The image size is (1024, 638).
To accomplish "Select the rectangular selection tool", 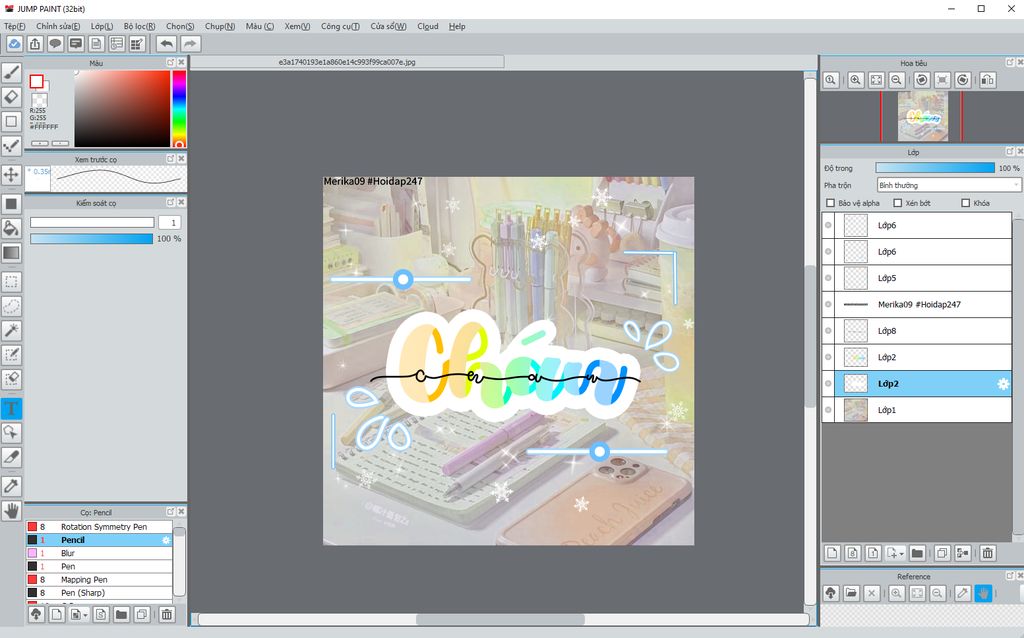I will [11, 281].
